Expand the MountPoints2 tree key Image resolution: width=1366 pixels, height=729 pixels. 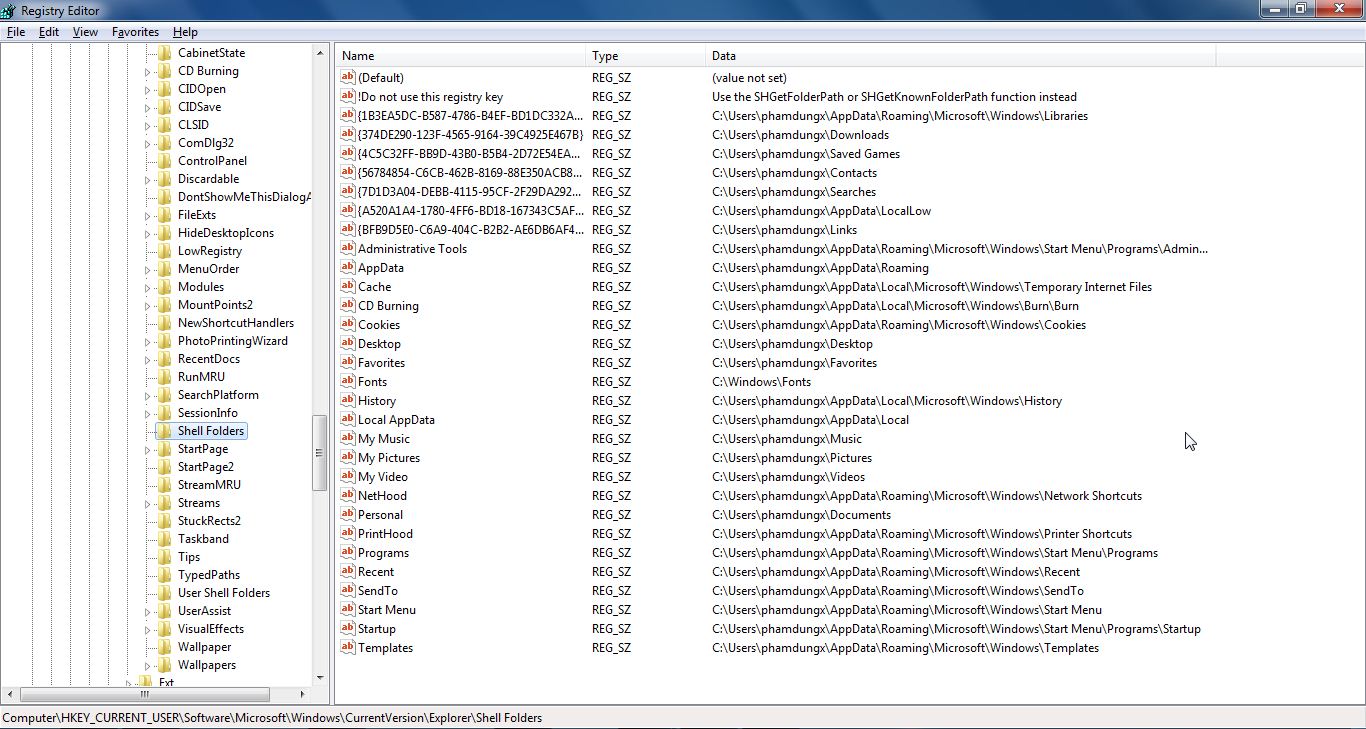(148, 306)
